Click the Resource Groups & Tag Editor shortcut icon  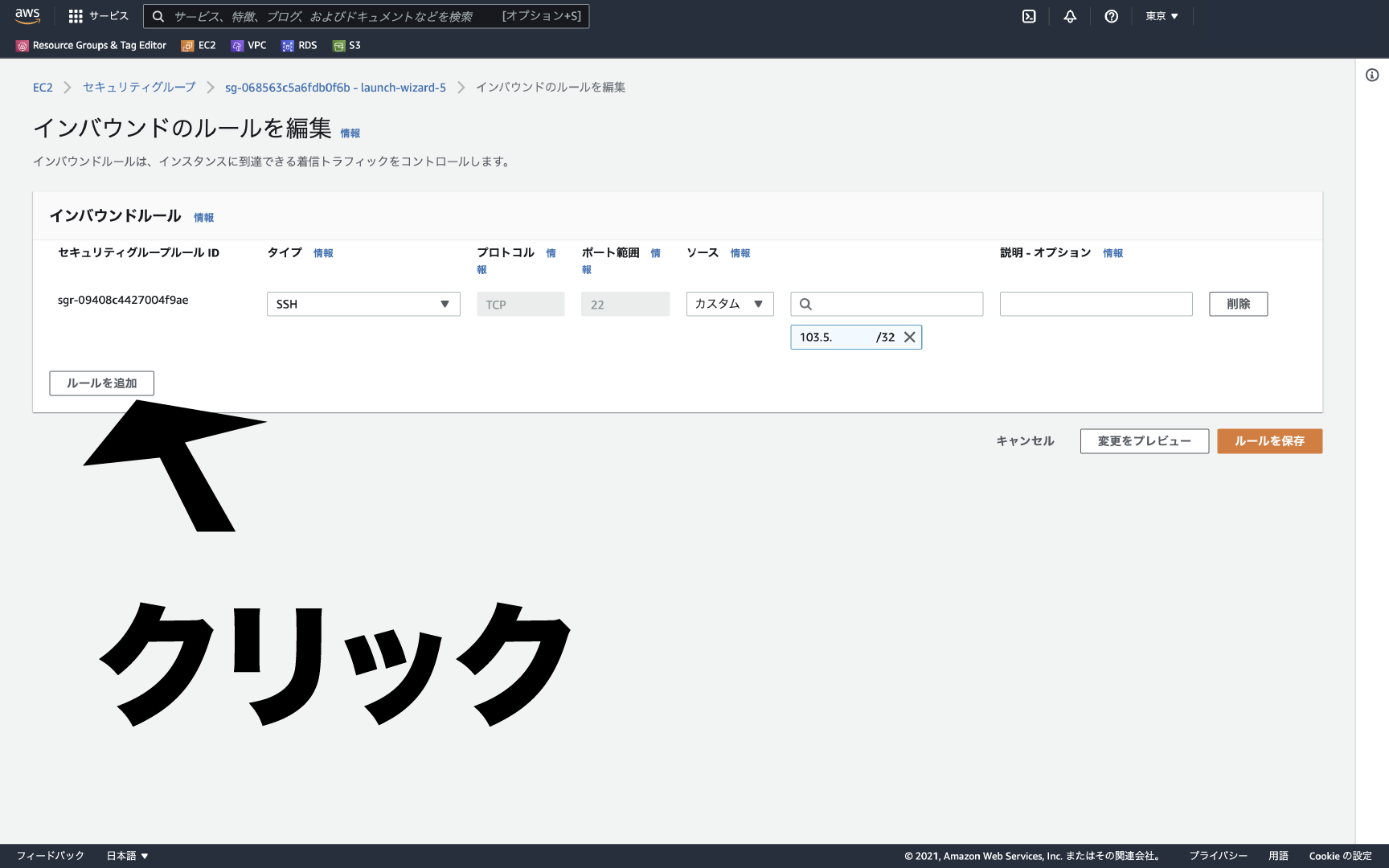[x=23, y=46]
